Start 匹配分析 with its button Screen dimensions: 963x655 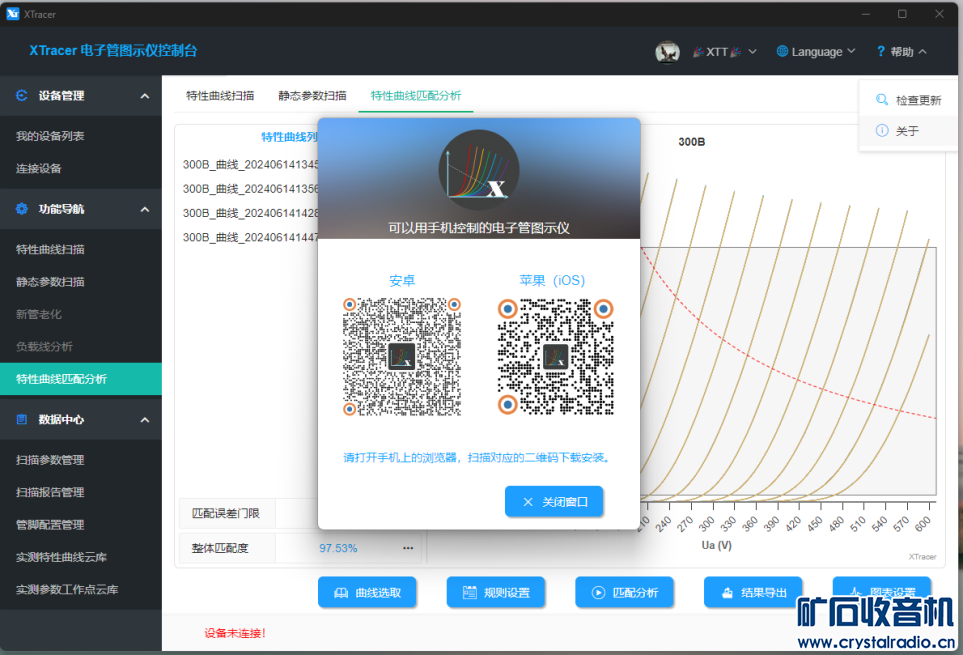(x=625, y=592)
